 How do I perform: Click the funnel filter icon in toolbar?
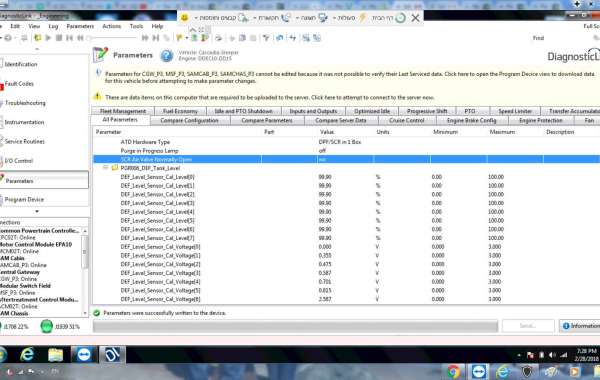266,38
